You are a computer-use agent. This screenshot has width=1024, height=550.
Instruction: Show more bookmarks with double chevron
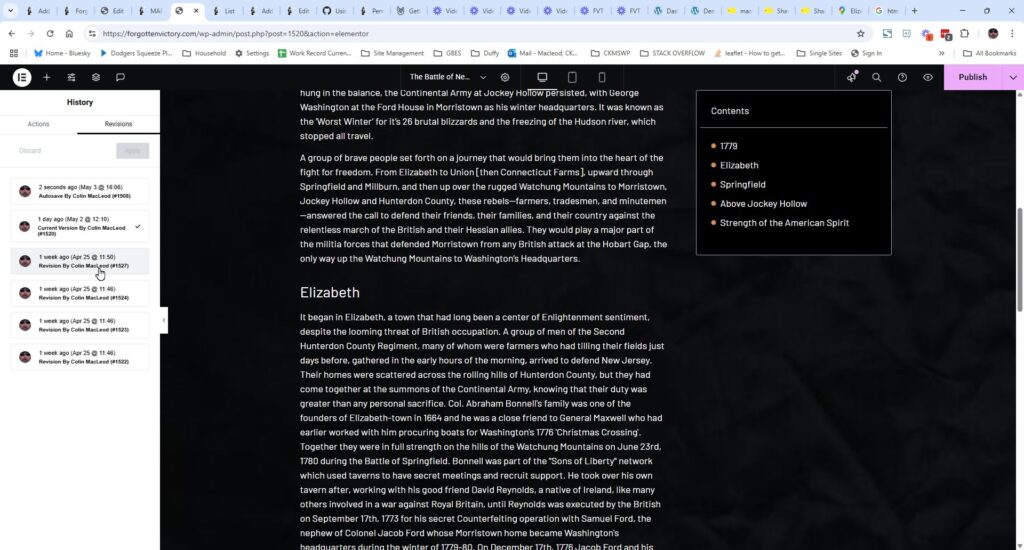pyautogui.click(x=941, y=53)
